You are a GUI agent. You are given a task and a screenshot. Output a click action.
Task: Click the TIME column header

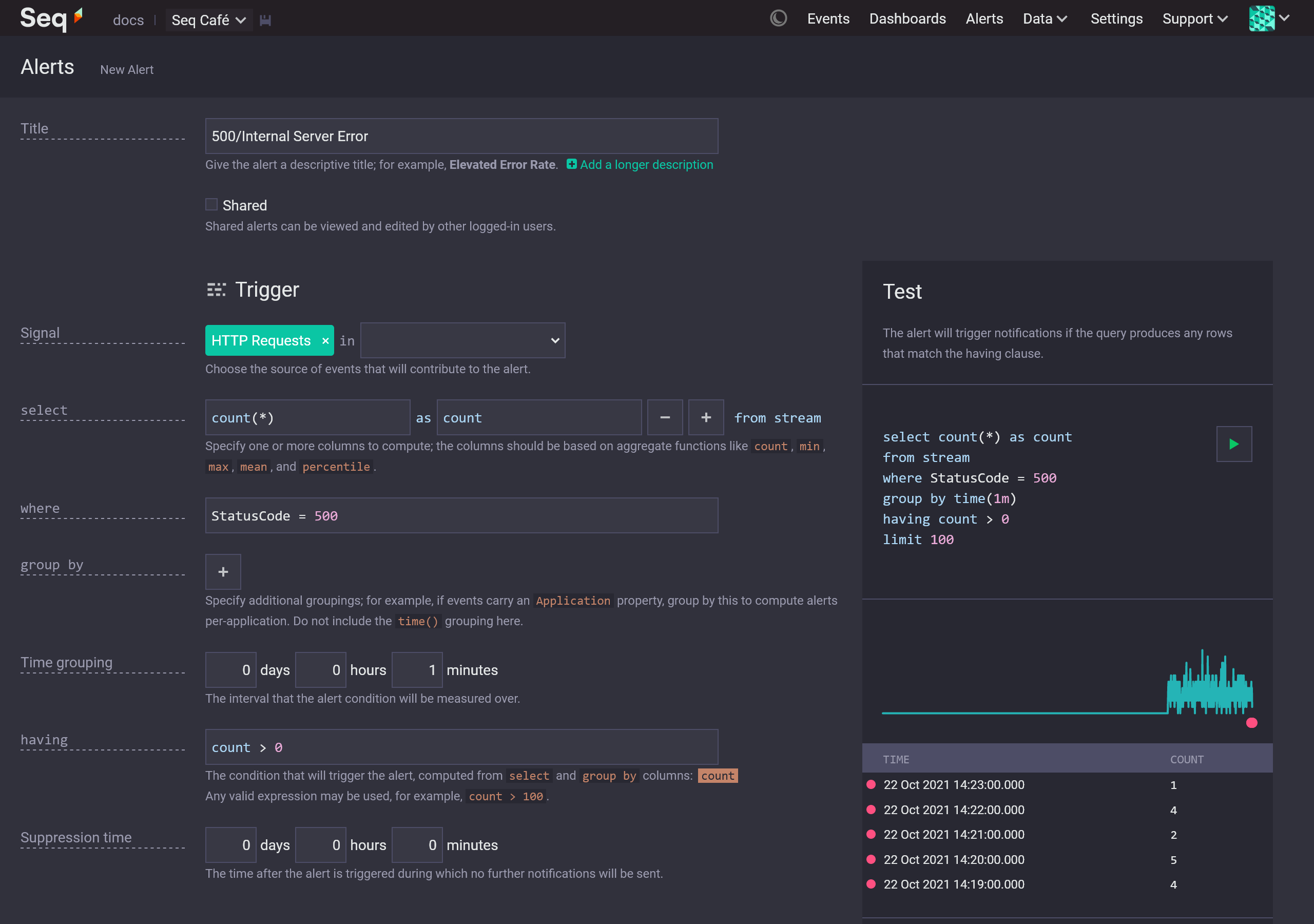[896, 759]
